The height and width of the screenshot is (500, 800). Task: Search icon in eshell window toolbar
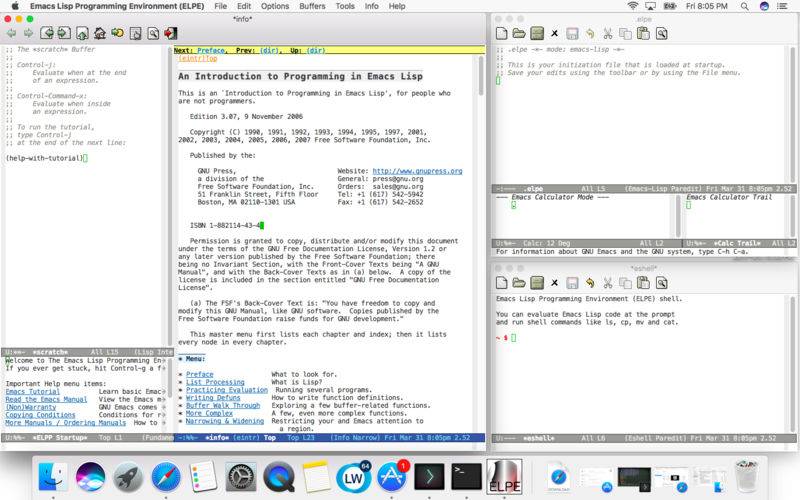(x=661, y=283)
